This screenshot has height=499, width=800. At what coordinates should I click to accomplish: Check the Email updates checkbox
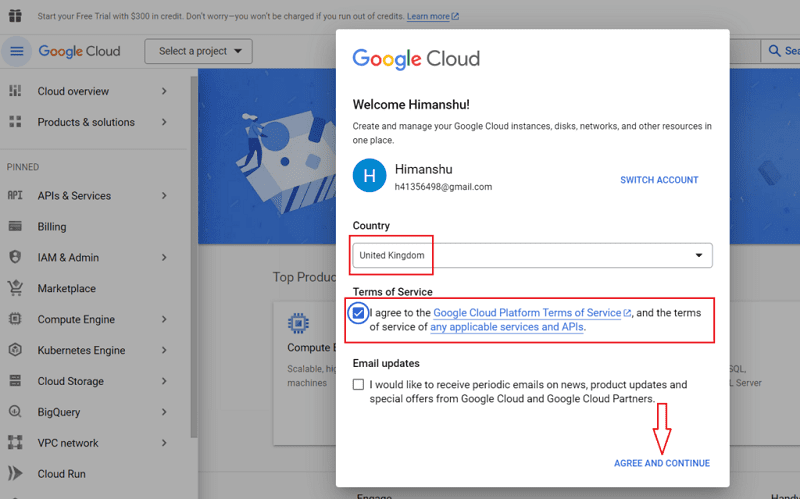(358, 384)
